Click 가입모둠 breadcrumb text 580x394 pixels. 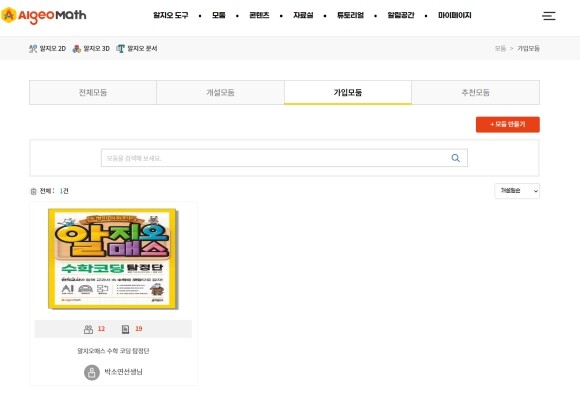click(528, 48)
